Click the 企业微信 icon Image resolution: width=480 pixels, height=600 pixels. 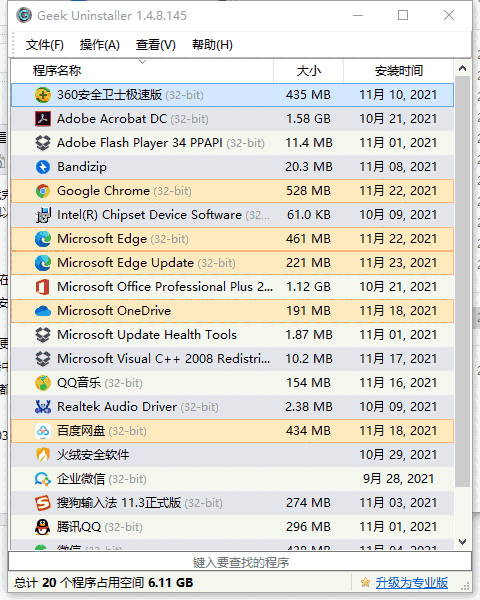click(x=43, y=479)
